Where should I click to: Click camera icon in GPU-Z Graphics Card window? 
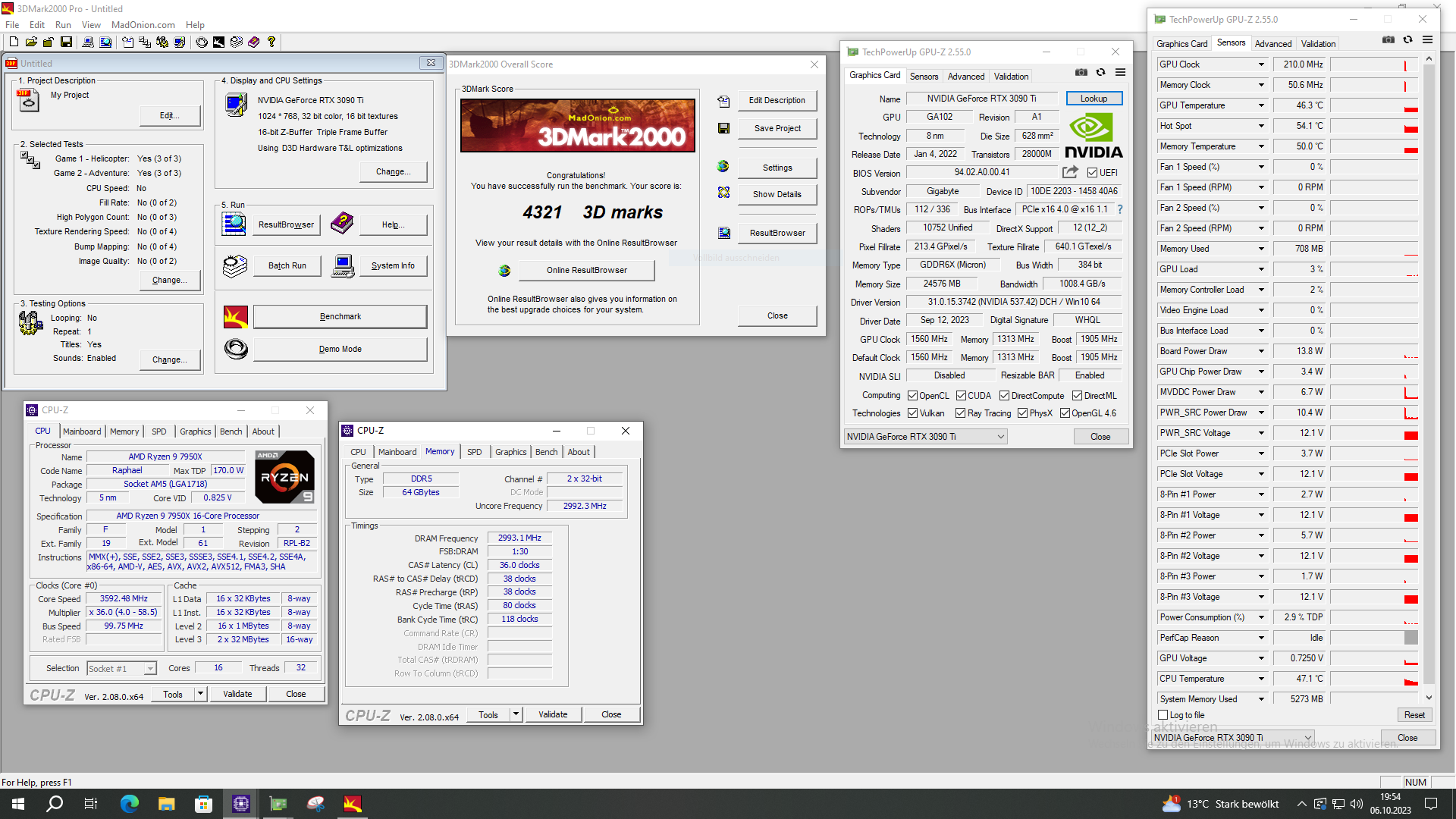(x=1081, y=73)
